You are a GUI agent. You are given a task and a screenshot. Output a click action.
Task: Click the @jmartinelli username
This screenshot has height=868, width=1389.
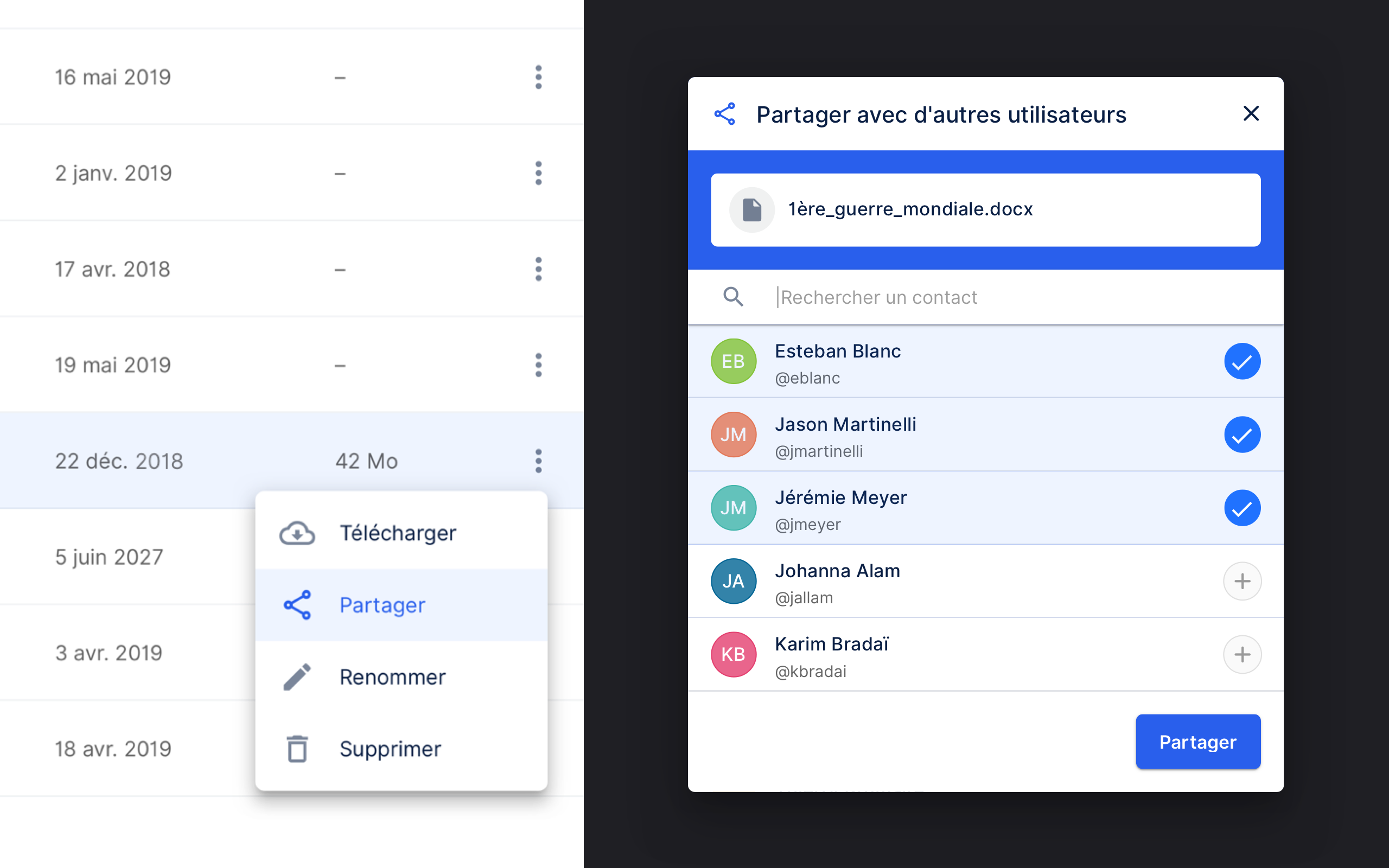pos(818,452)
